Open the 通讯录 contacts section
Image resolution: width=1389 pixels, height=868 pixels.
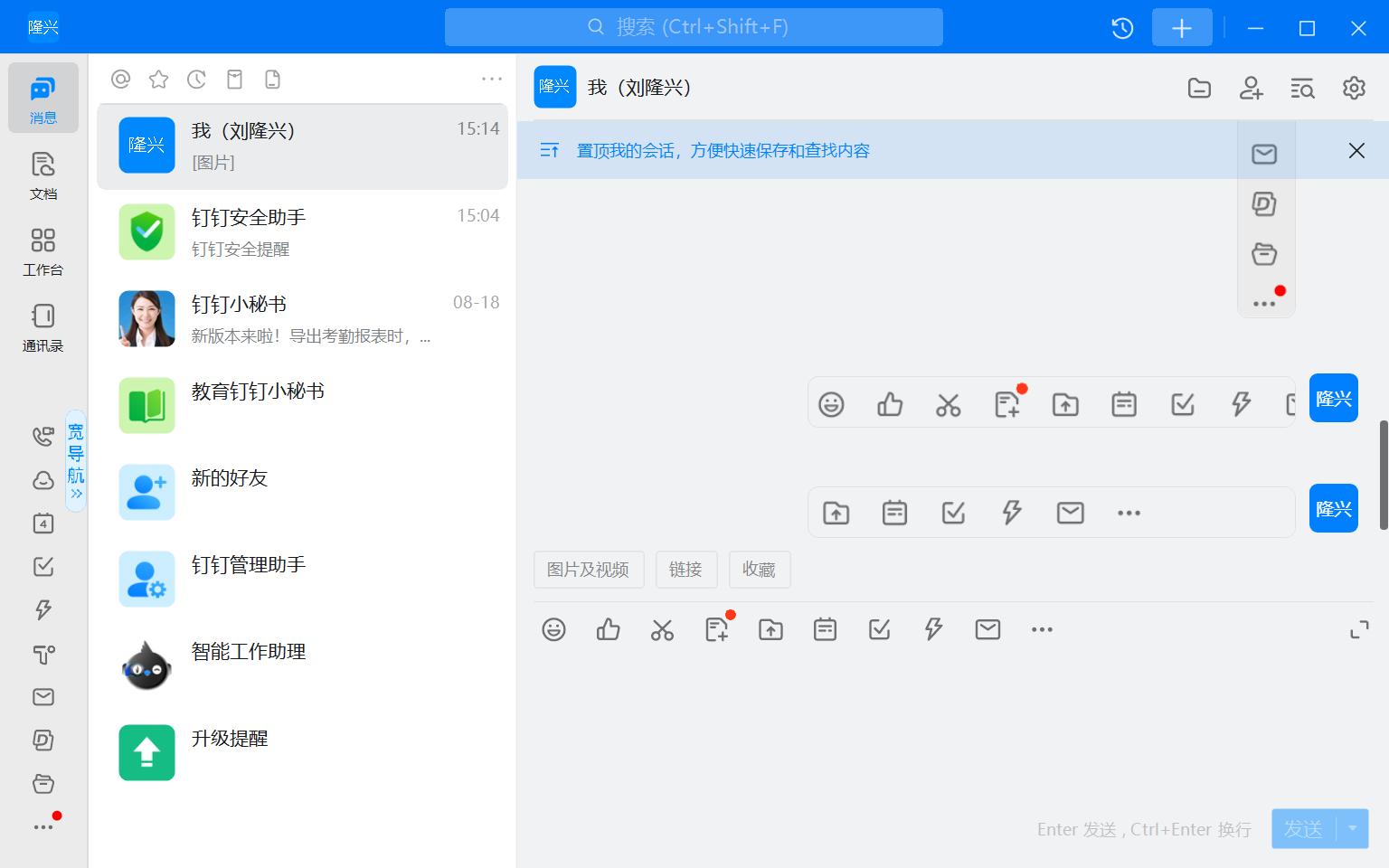click(x=43, y=326)
